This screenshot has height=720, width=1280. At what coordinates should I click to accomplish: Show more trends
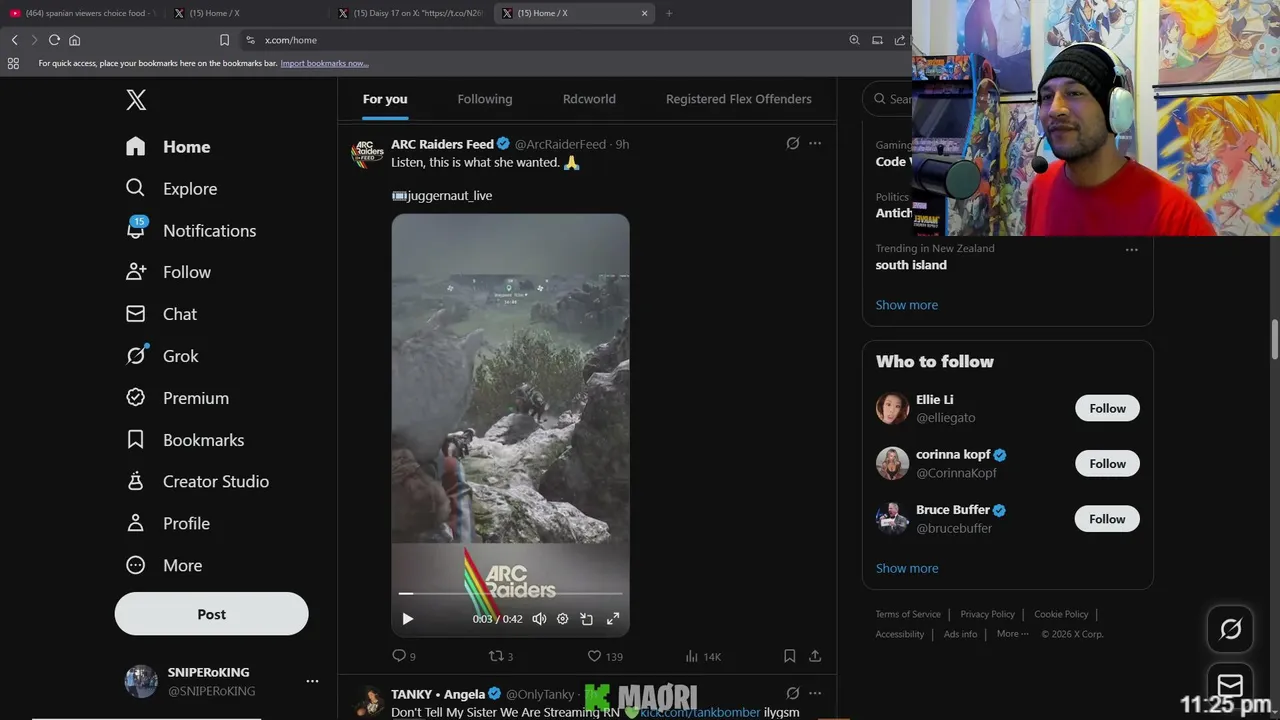[907, 305]
